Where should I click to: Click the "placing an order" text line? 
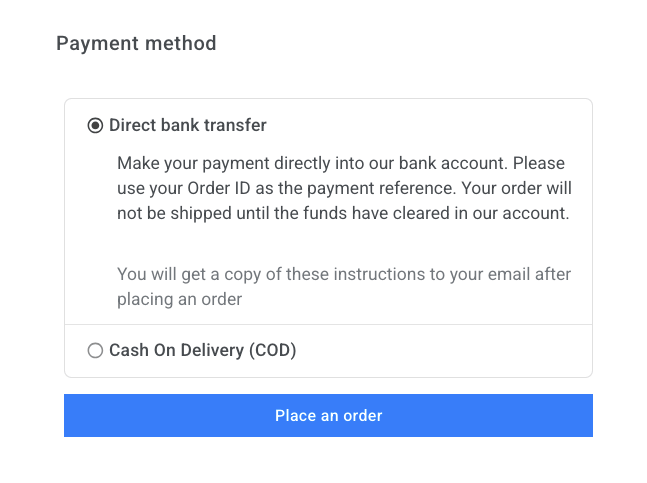coord(180,299)
